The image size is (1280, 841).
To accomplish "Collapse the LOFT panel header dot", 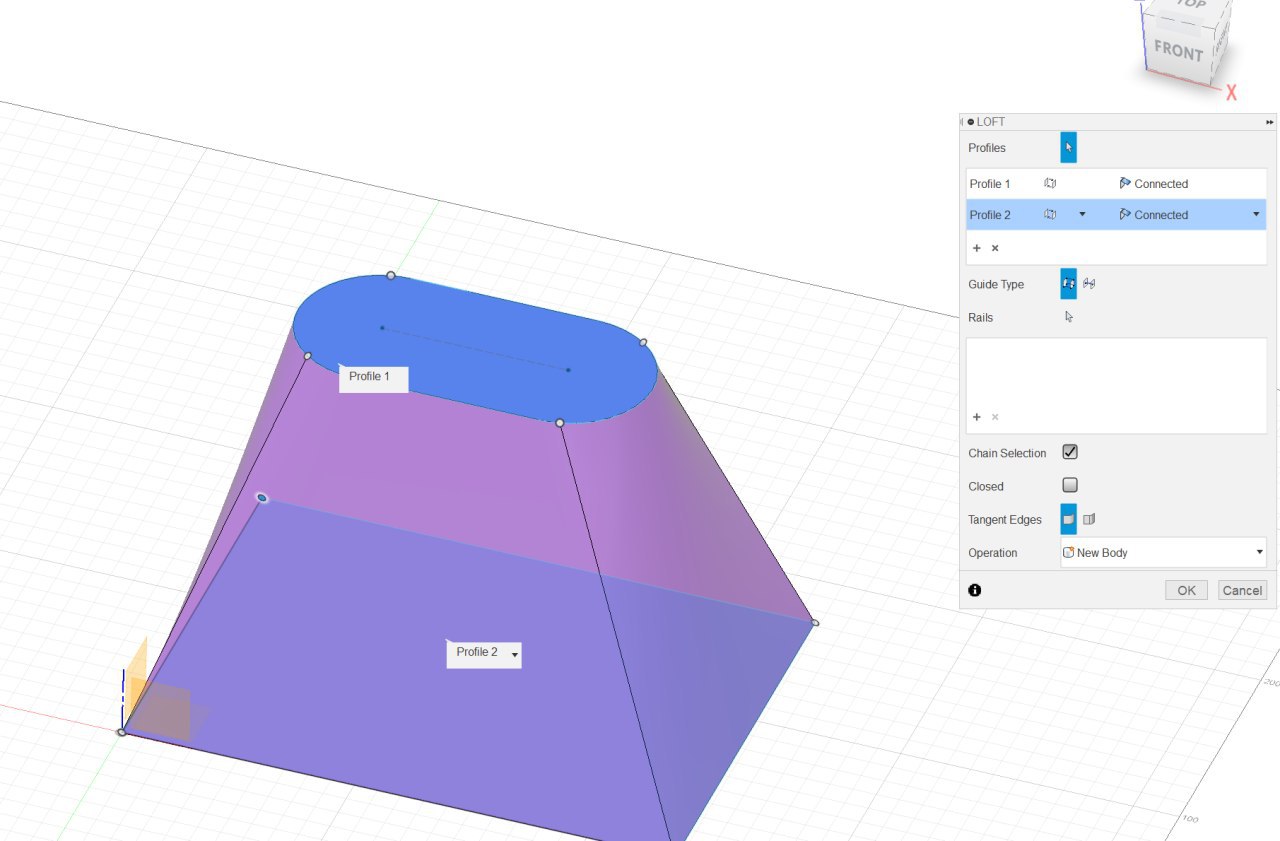I will [970, 122].
